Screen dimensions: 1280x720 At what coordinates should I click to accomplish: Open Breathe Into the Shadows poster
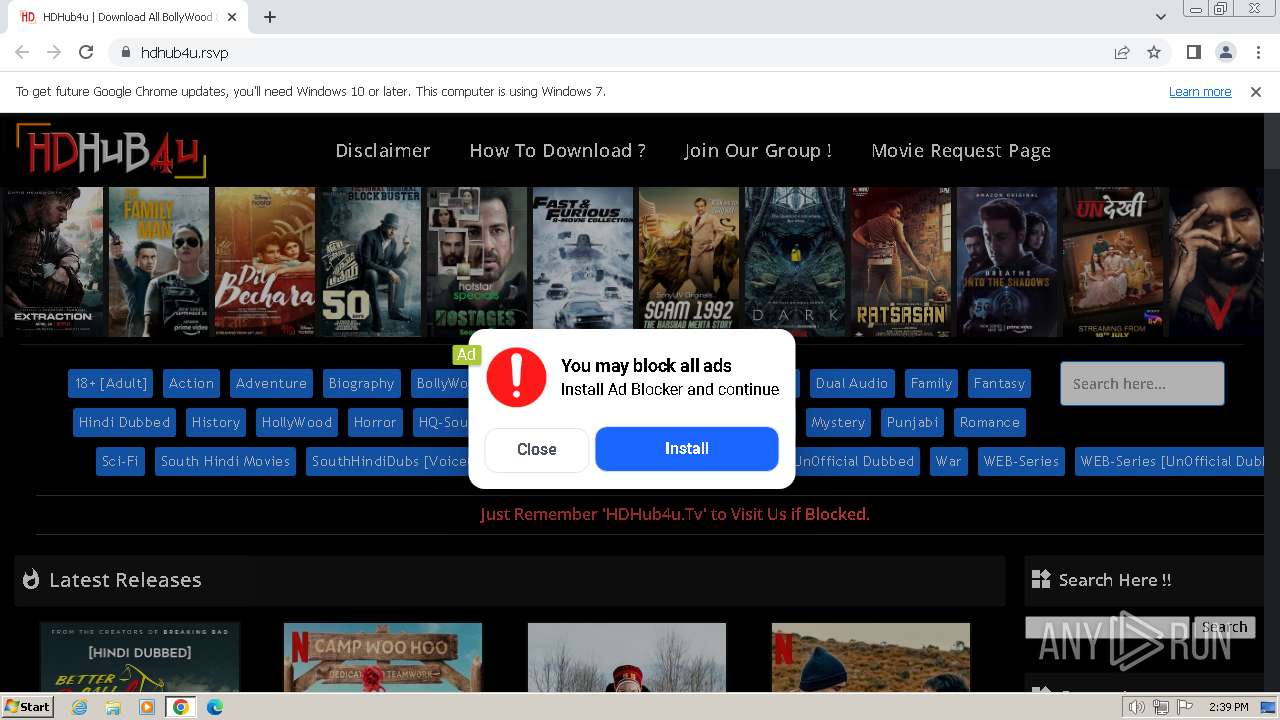(x=1007, y=261)
